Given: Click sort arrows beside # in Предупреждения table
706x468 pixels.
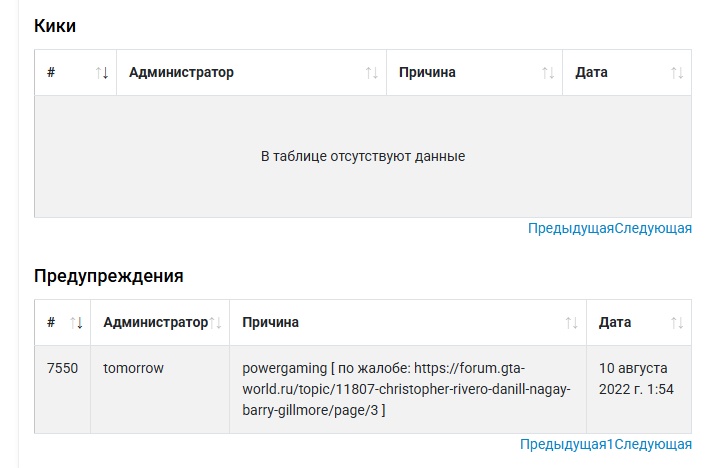Looking at the screenshot, I should (x=77, y=323).
